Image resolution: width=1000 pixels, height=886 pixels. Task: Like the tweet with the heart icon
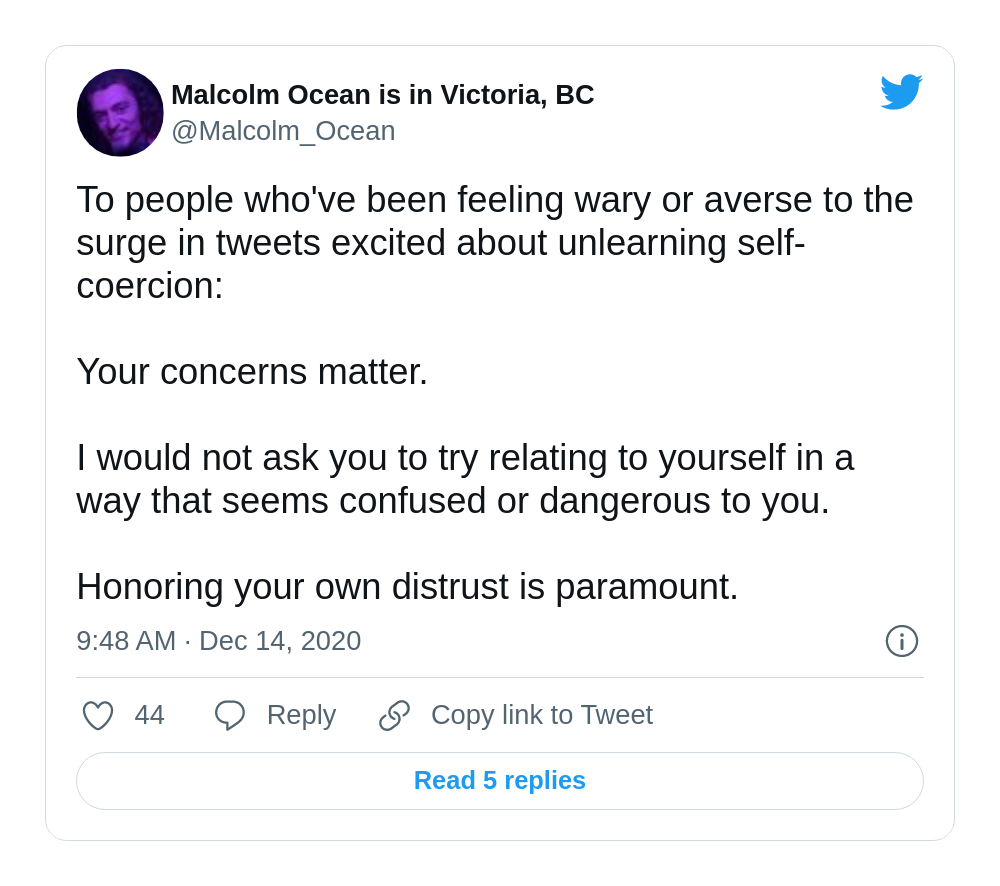tap(98, 715)
